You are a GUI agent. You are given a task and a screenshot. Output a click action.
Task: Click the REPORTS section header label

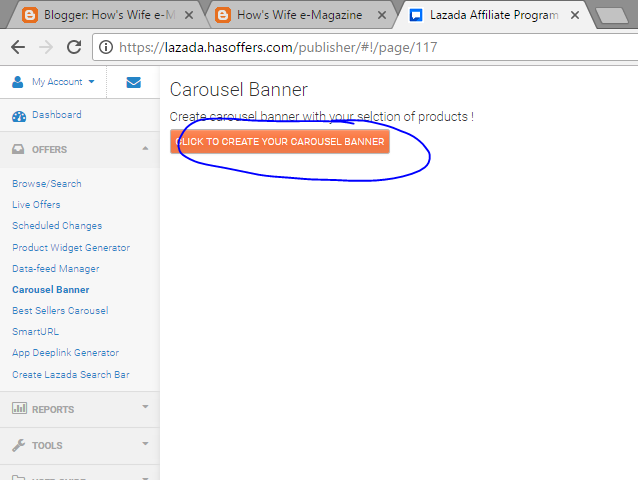point(53,410)
